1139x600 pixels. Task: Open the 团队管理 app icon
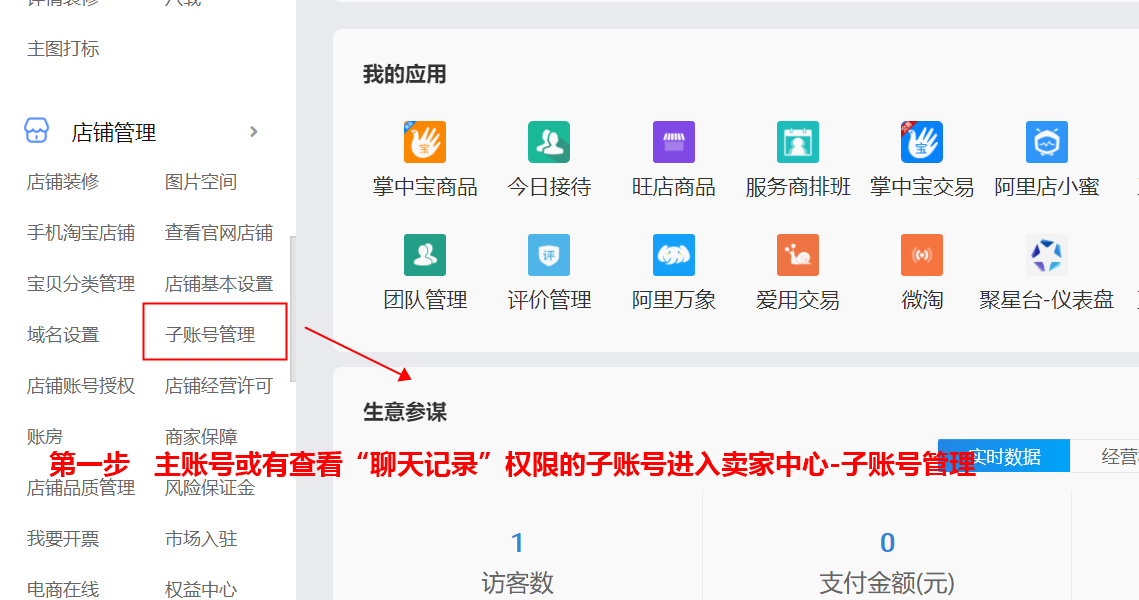pyautogui.click(x=425, y=255)
